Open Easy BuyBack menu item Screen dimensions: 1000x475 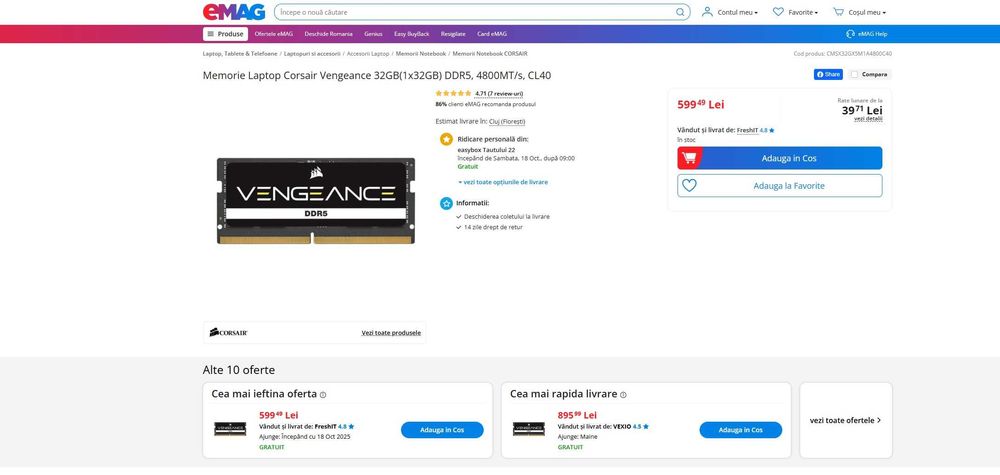tap(411, 34)
